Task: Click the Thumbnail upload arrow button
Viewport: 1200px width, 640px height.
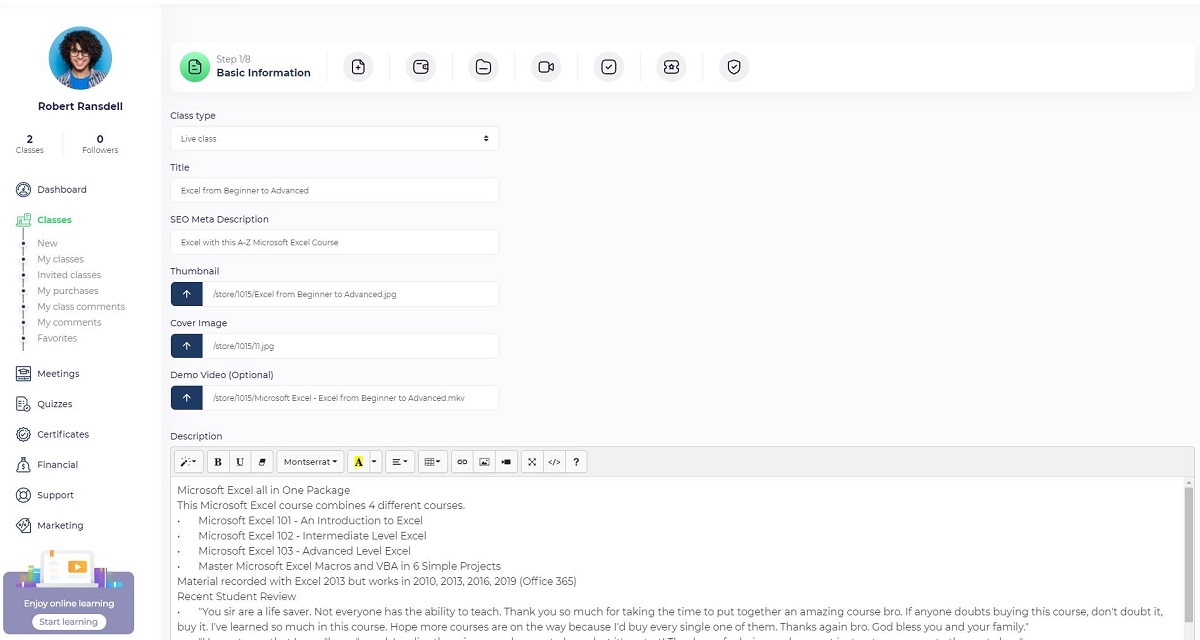Action: 186,294
